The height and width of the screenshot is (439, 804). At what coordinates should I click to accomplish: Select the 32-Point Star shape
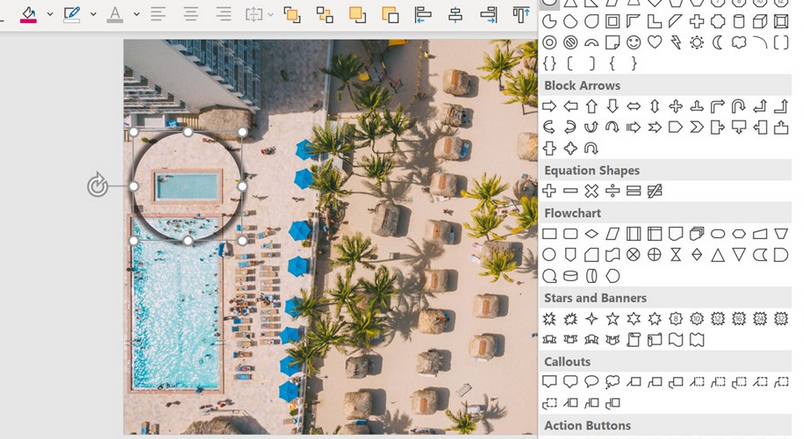pos(781,319)
